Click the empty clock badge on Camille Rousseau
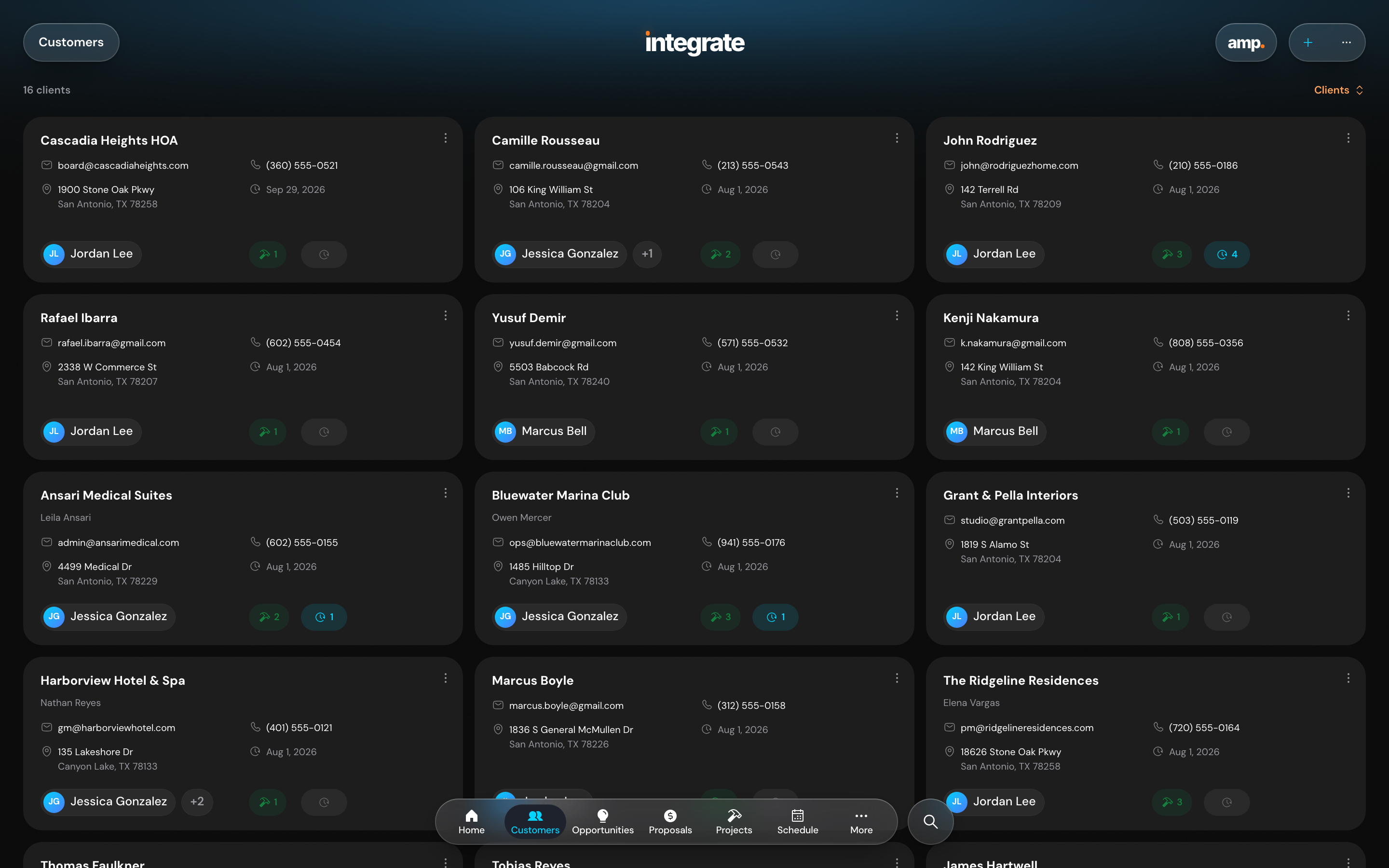Image resolution: width=1389 pixels, height=868 pixels. (776, 254)
